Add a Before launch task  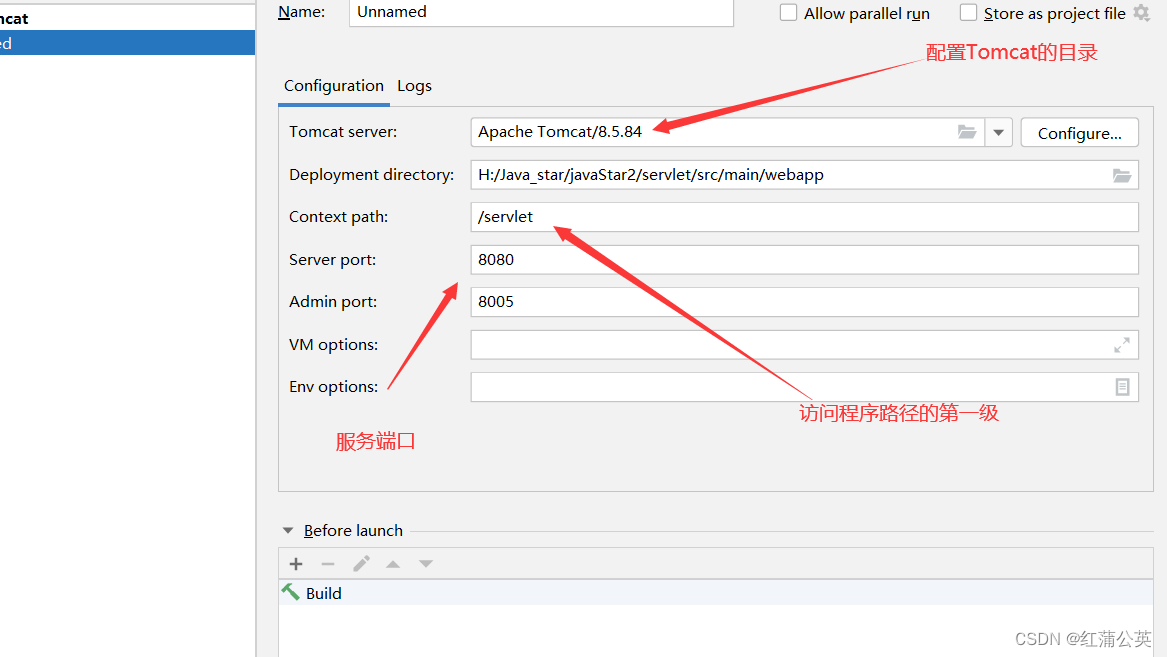pos(296,564)
